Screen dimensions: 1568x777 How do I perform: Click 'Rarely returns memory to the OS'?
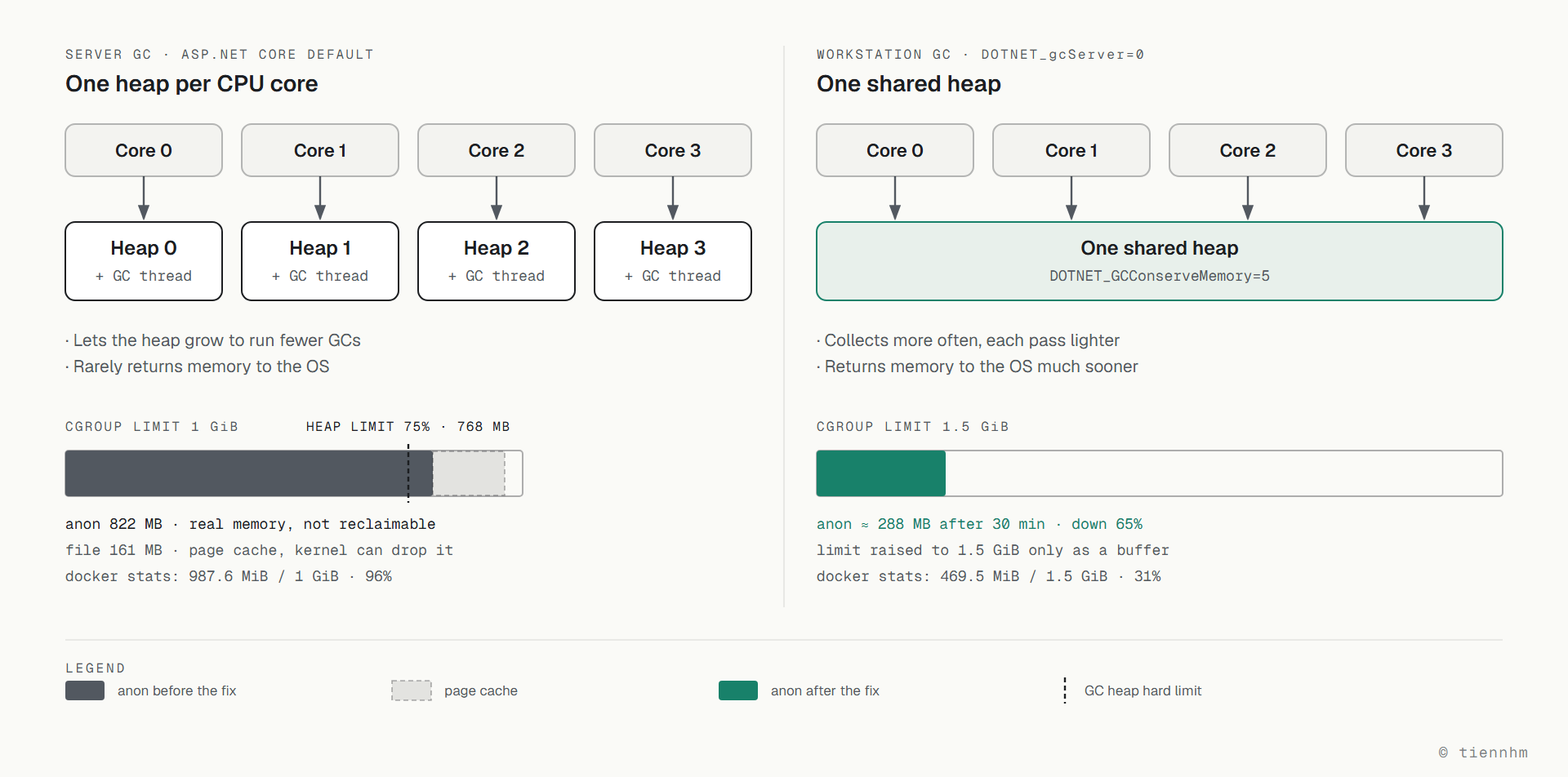[x=198, y=366]
